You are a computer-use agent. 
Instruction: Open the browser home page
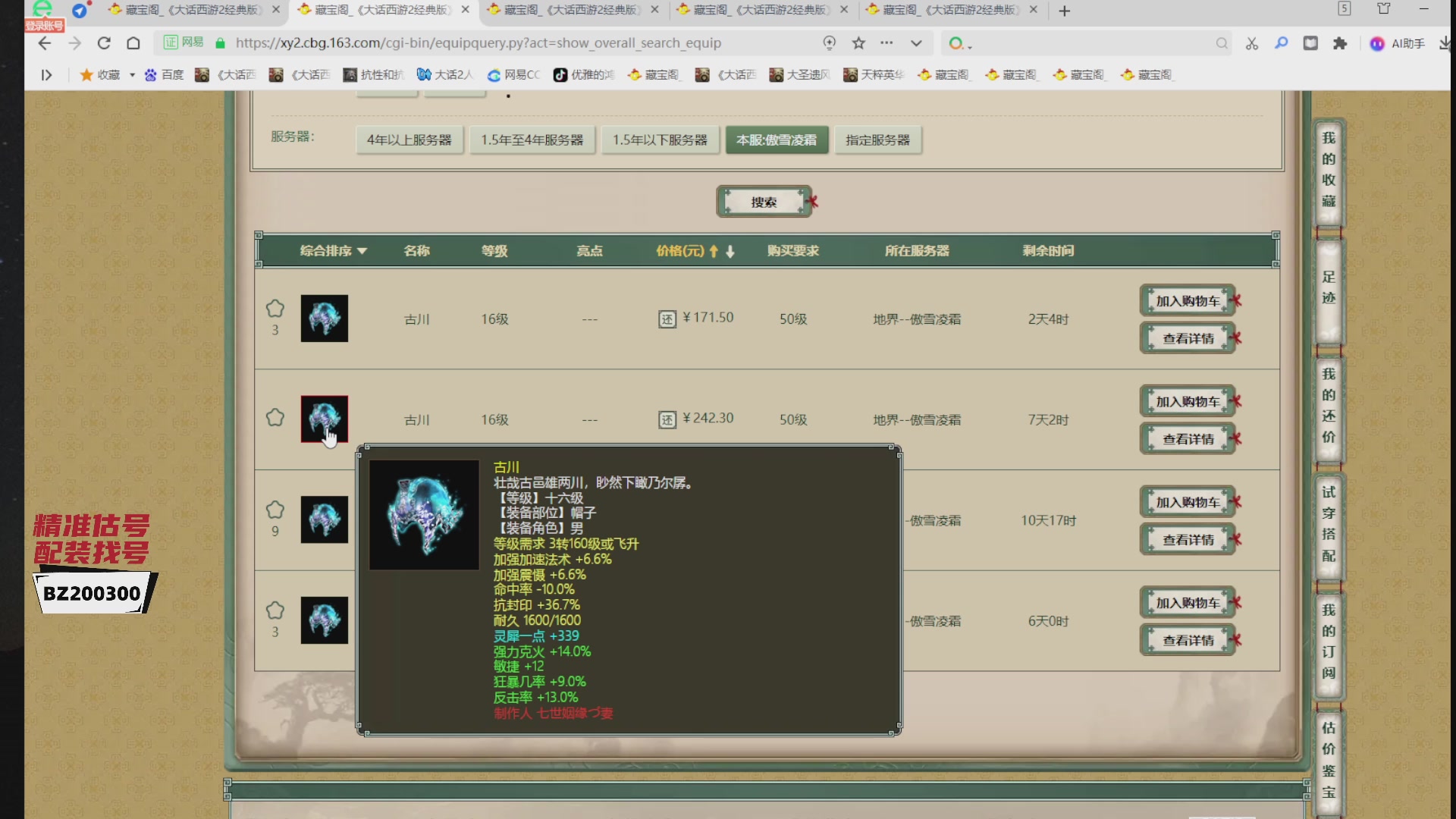point(133,43)
